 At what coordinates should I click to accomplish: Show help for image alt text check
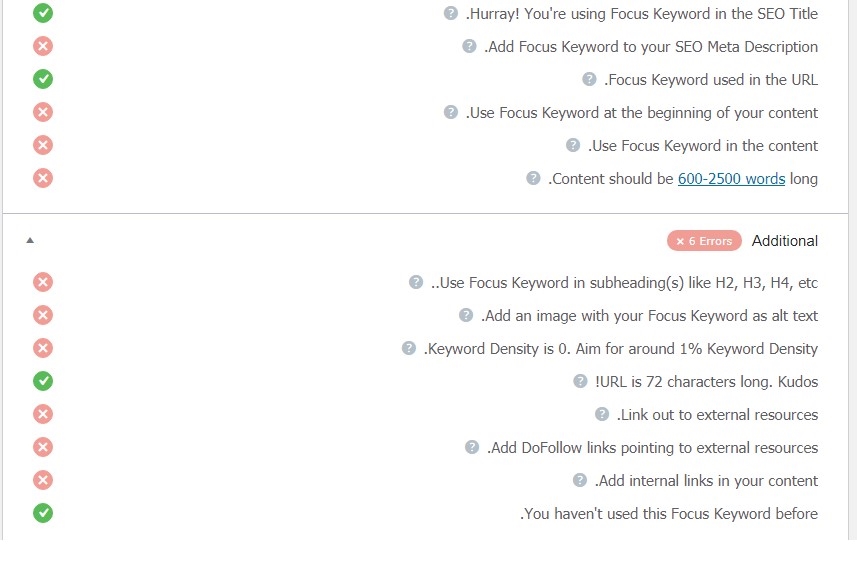pyautogui.click(x=466, y=316)
